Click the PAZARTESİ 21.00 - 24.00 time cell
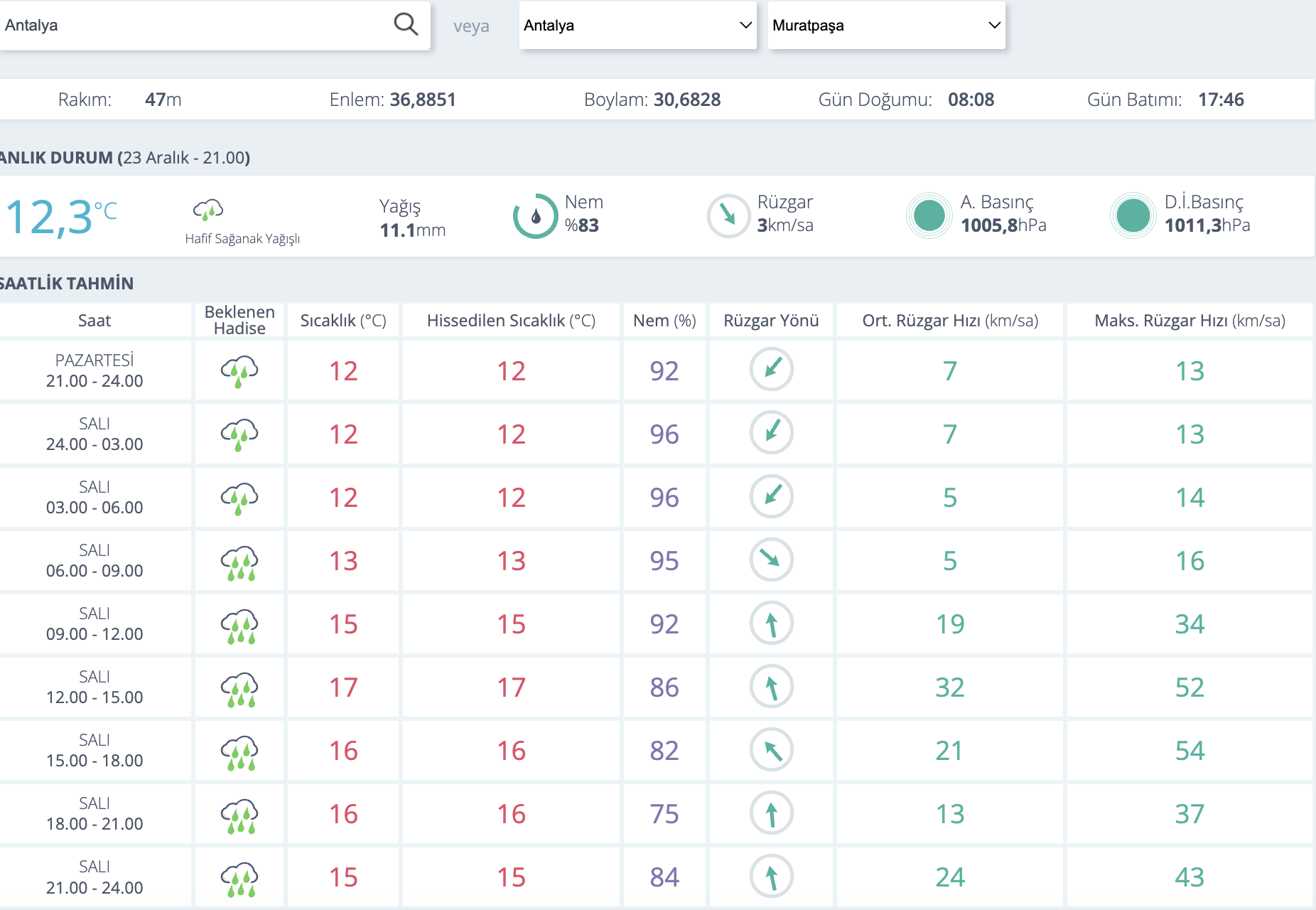This screenshot has width=1316, height=910. (95, 370)
